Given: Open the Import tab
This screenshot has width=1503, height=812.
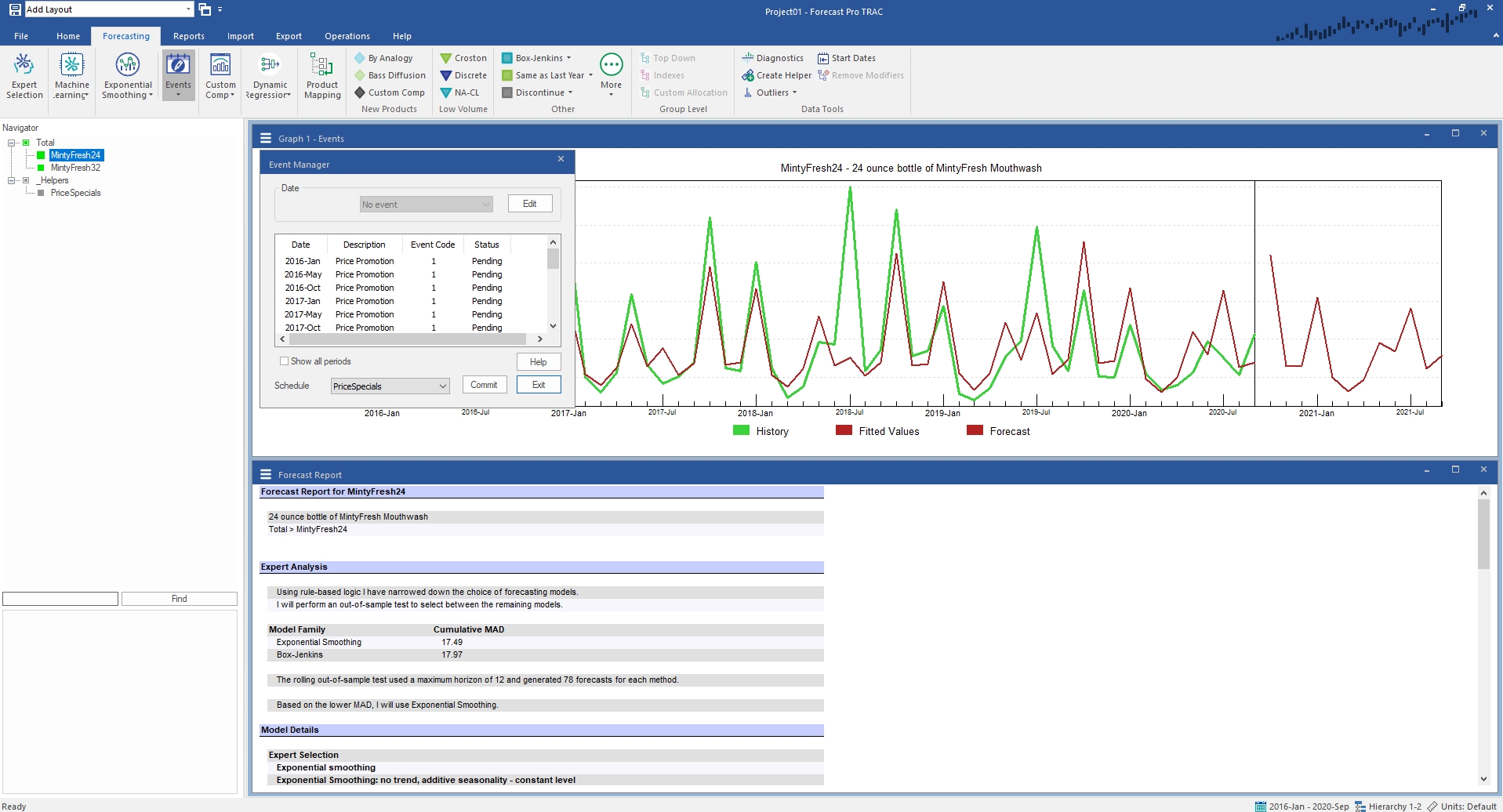Looking at the screenshot, I should [241, 36].
